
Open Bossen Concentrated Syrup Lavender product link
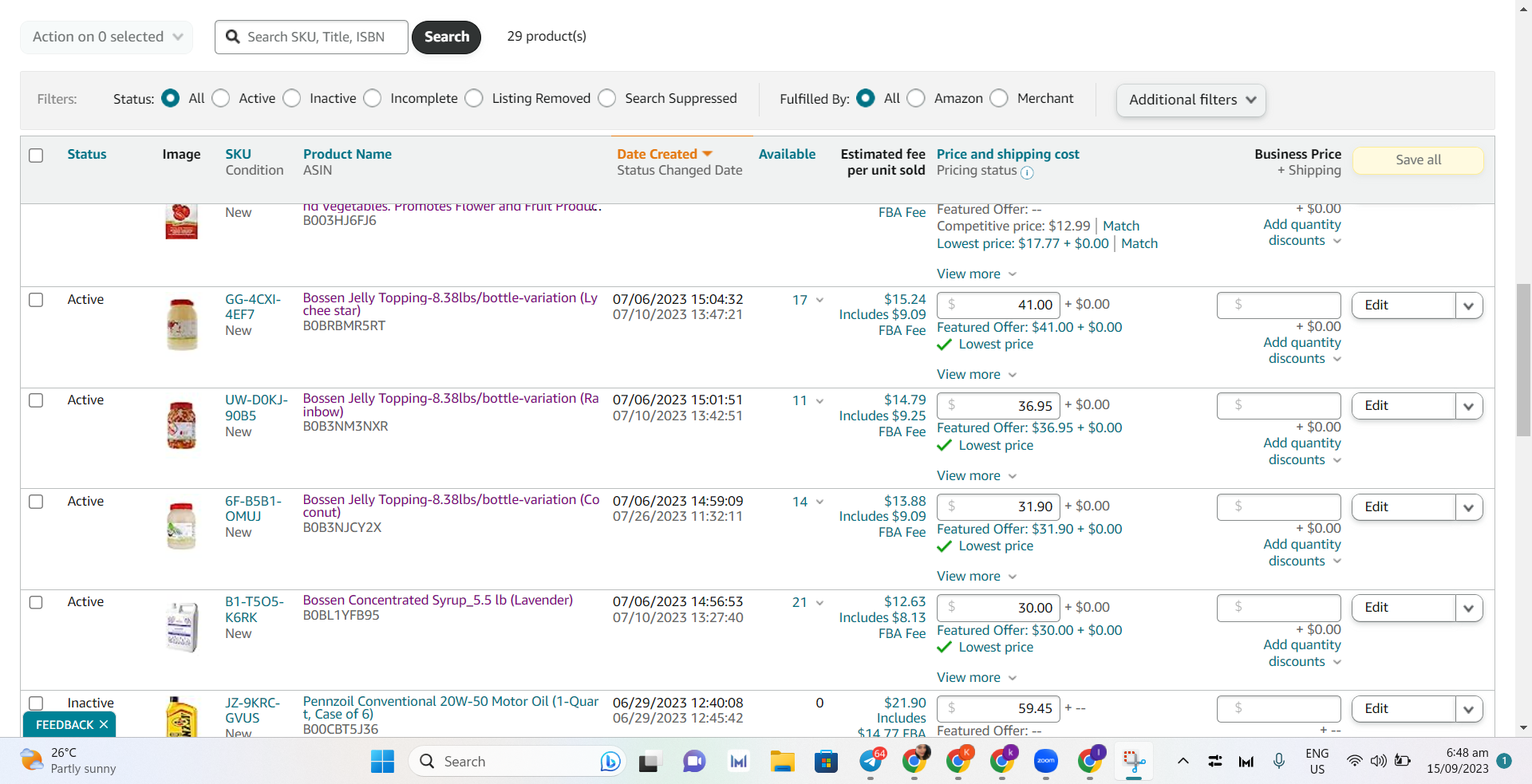click(x=438, y=600)
